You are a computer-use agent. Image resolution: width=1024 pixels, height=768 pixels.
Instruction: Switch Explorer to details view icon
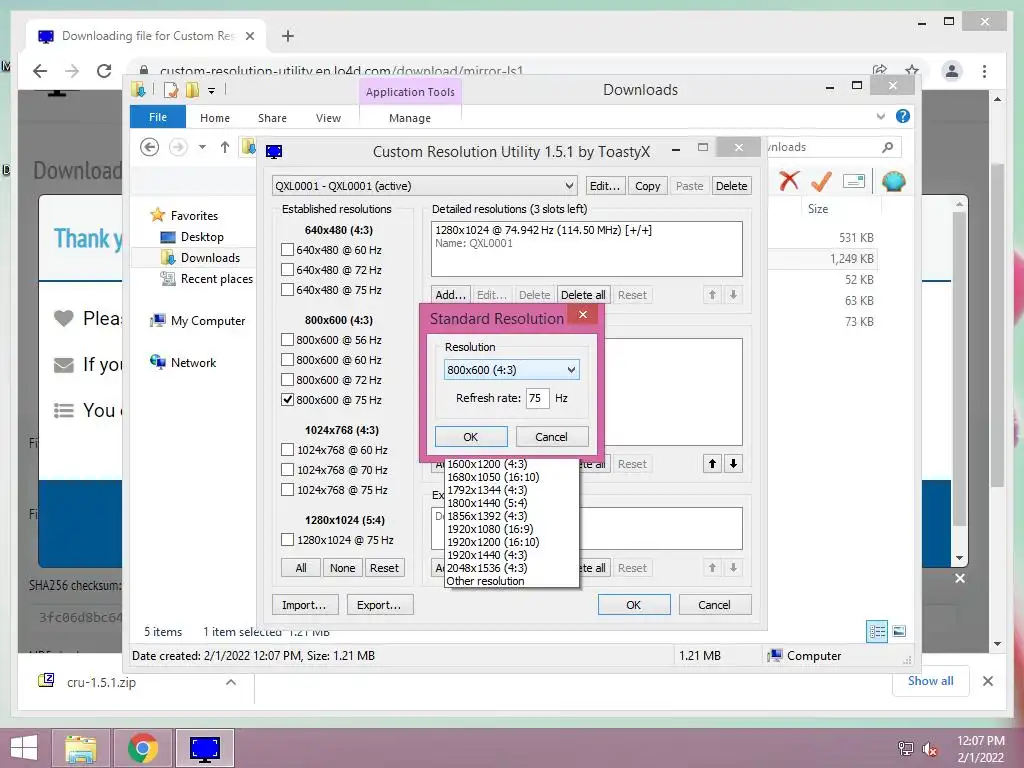[877, 632]
